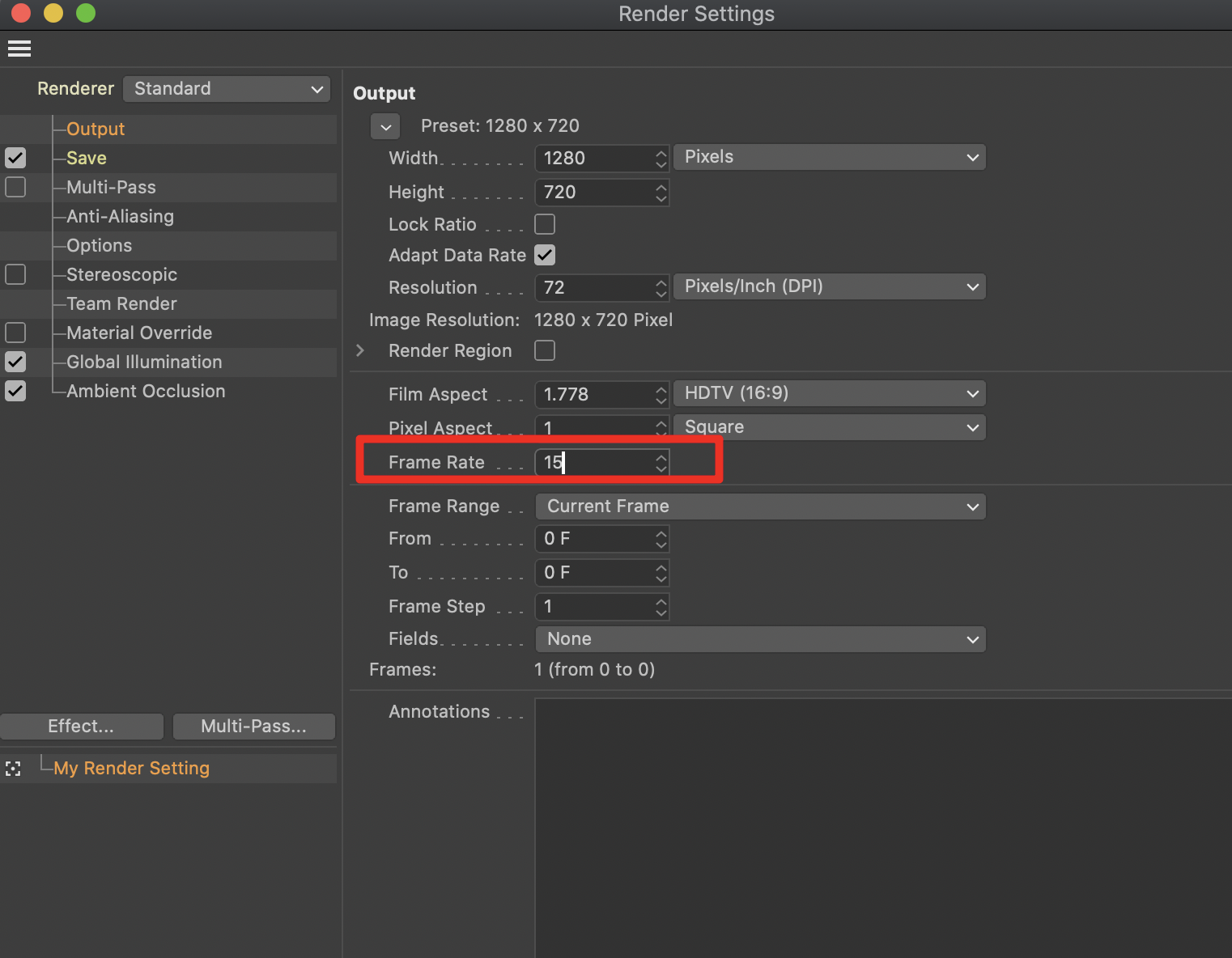Open the Renderer Standard dropdown
The image size is (1232, 958).
point(227,89)
